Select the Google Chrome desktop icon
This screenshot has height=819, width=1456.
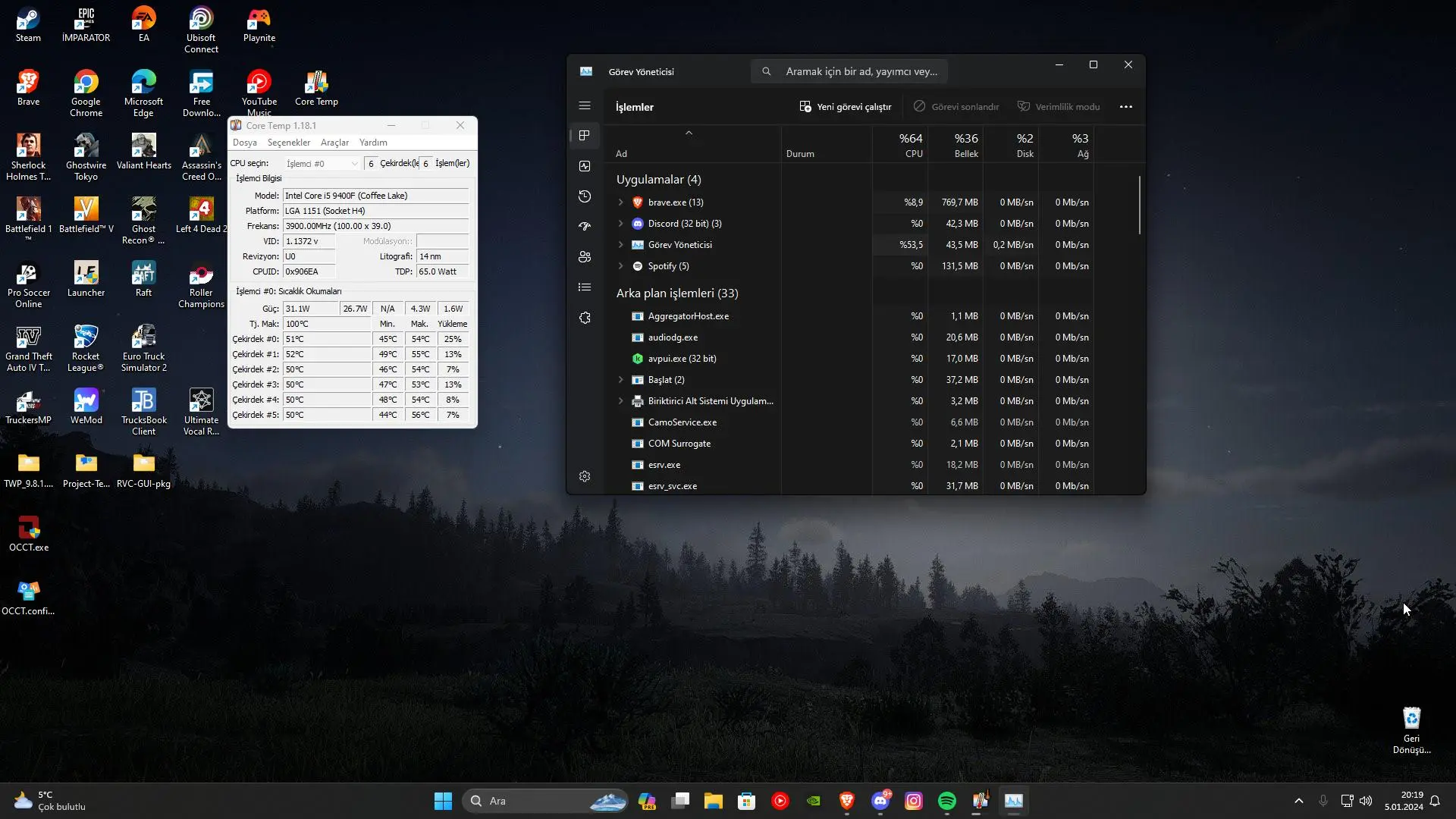click(86, 94)
